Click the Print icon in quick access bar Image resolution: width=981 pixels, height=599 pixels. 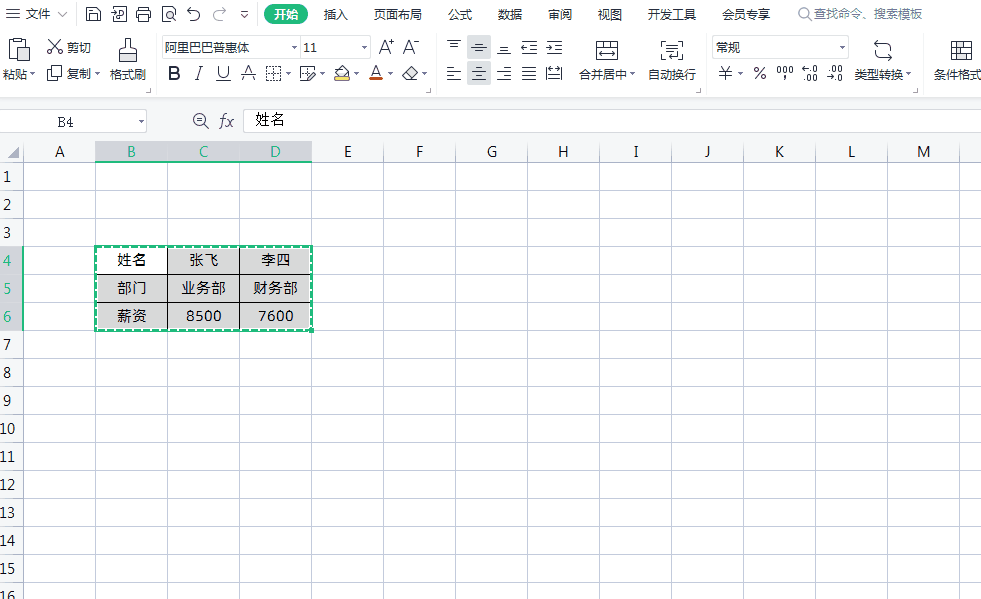143,14
